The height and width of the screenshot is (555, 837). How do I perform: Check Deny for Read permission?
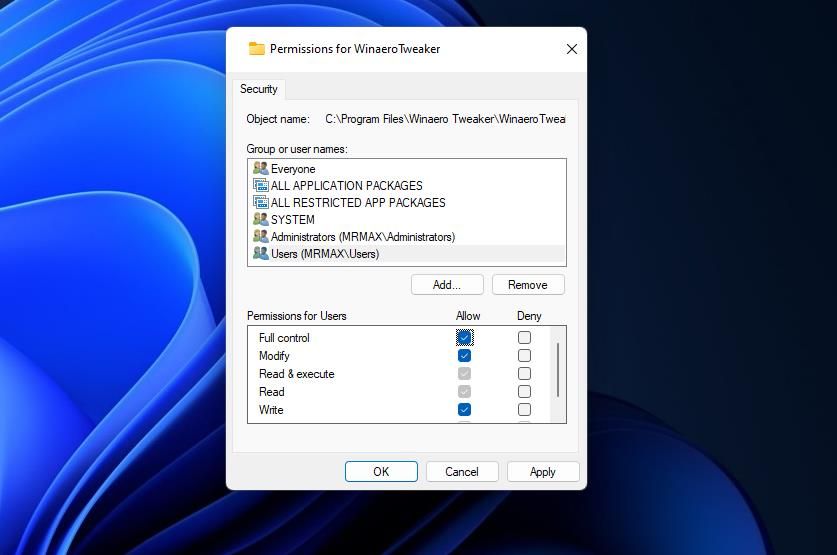(524, 392)
